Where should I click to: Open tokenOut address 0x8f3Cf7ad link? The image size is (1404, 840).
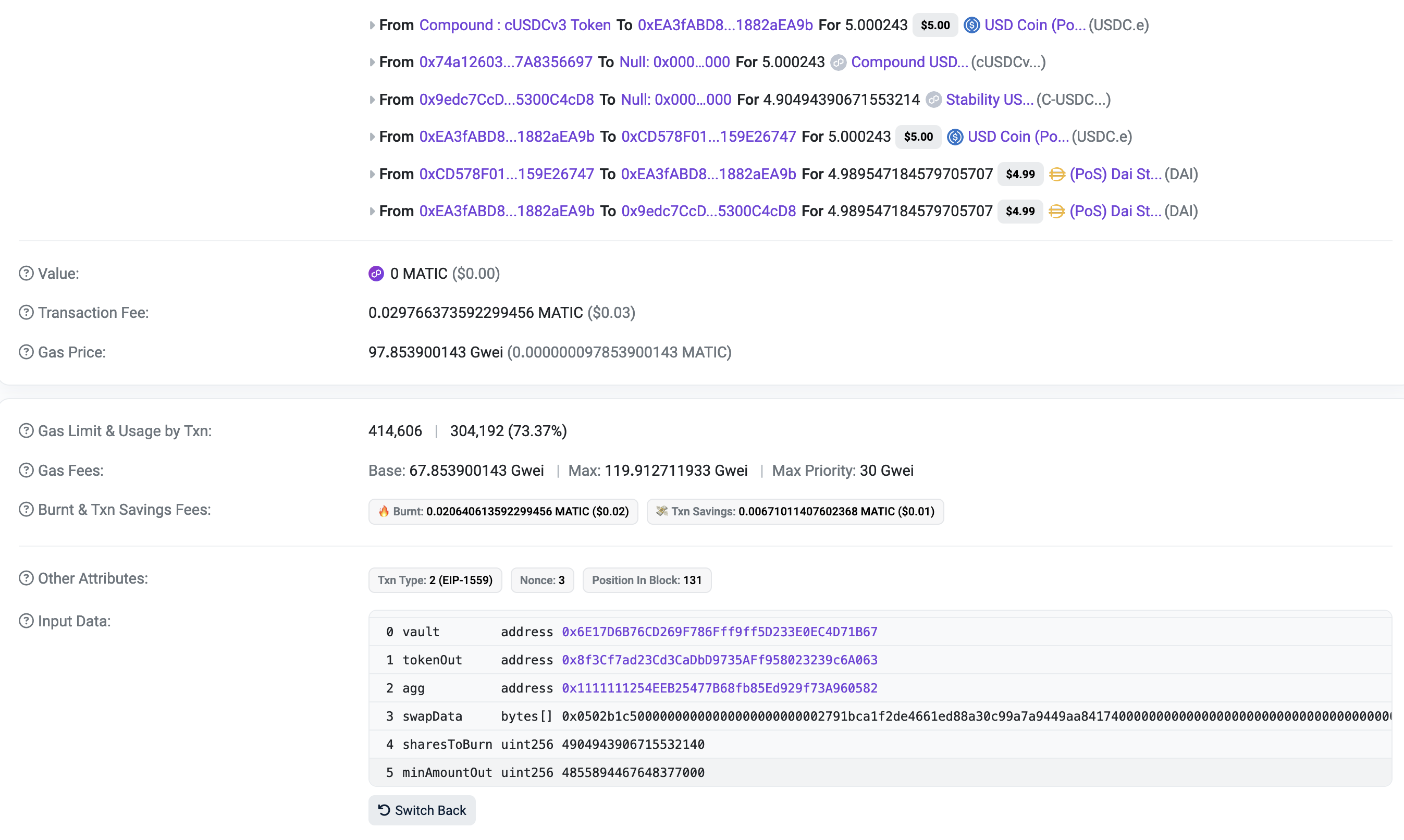[719, 660]
